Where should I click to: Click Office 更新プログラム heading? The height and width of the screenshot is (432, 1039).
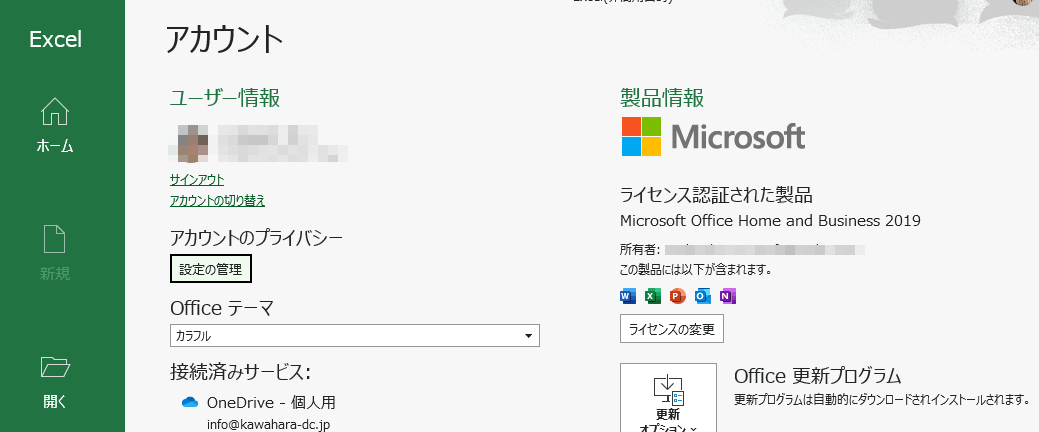click(818, 376)
